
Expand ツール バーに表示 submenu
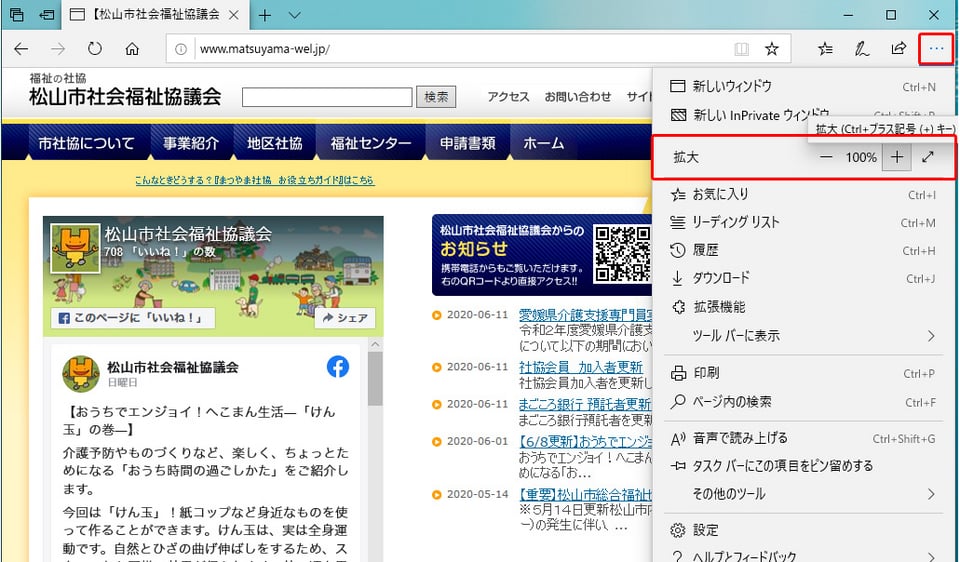[x=803, y=335]
